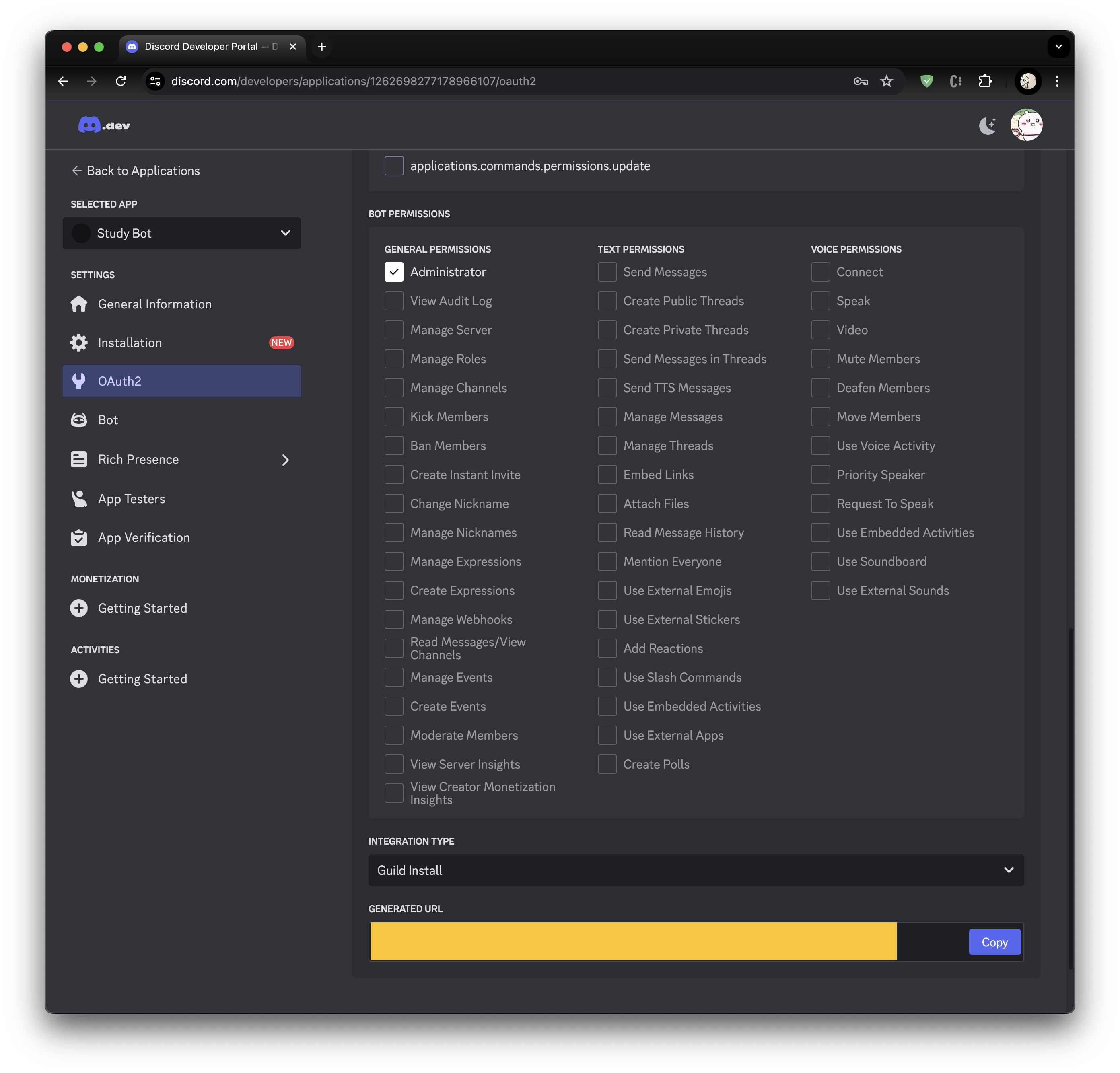Image resolution: width=1120 pixels, height=1073 pixels.
Task: Click the browser address bar URL
Action: pyautogui.click(x=353, y=81)
